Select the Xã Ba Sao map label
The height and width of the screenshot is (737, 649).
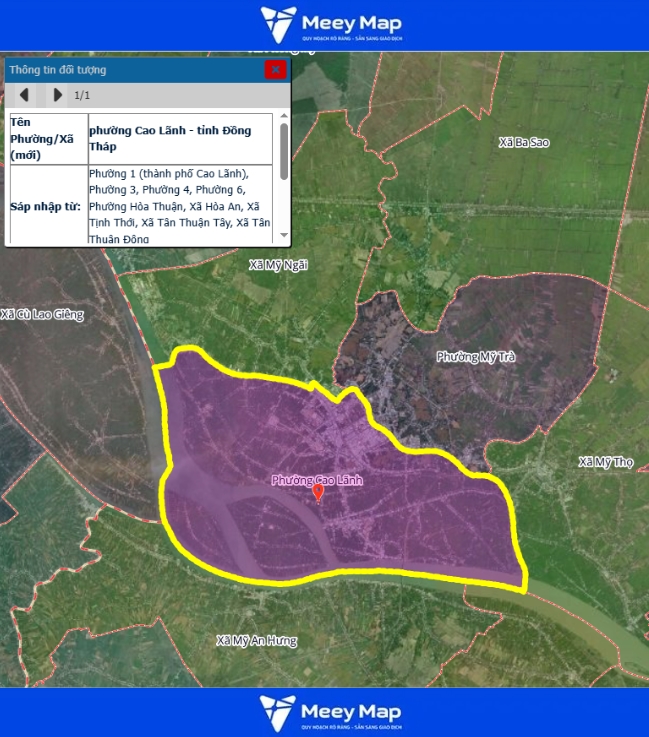(x=523, y=143)
